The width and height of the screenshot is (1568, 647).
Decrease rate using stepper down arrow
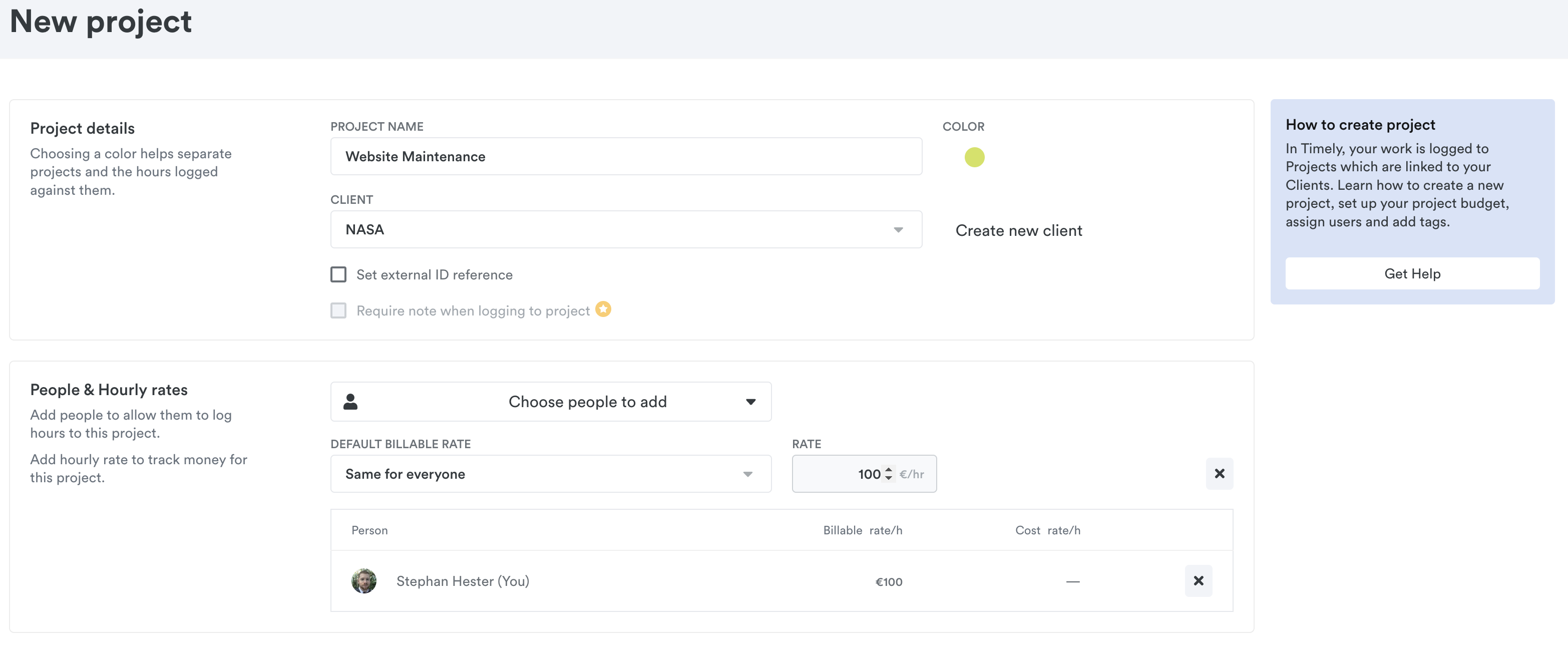pyautogui.click(x=889, y=478)
